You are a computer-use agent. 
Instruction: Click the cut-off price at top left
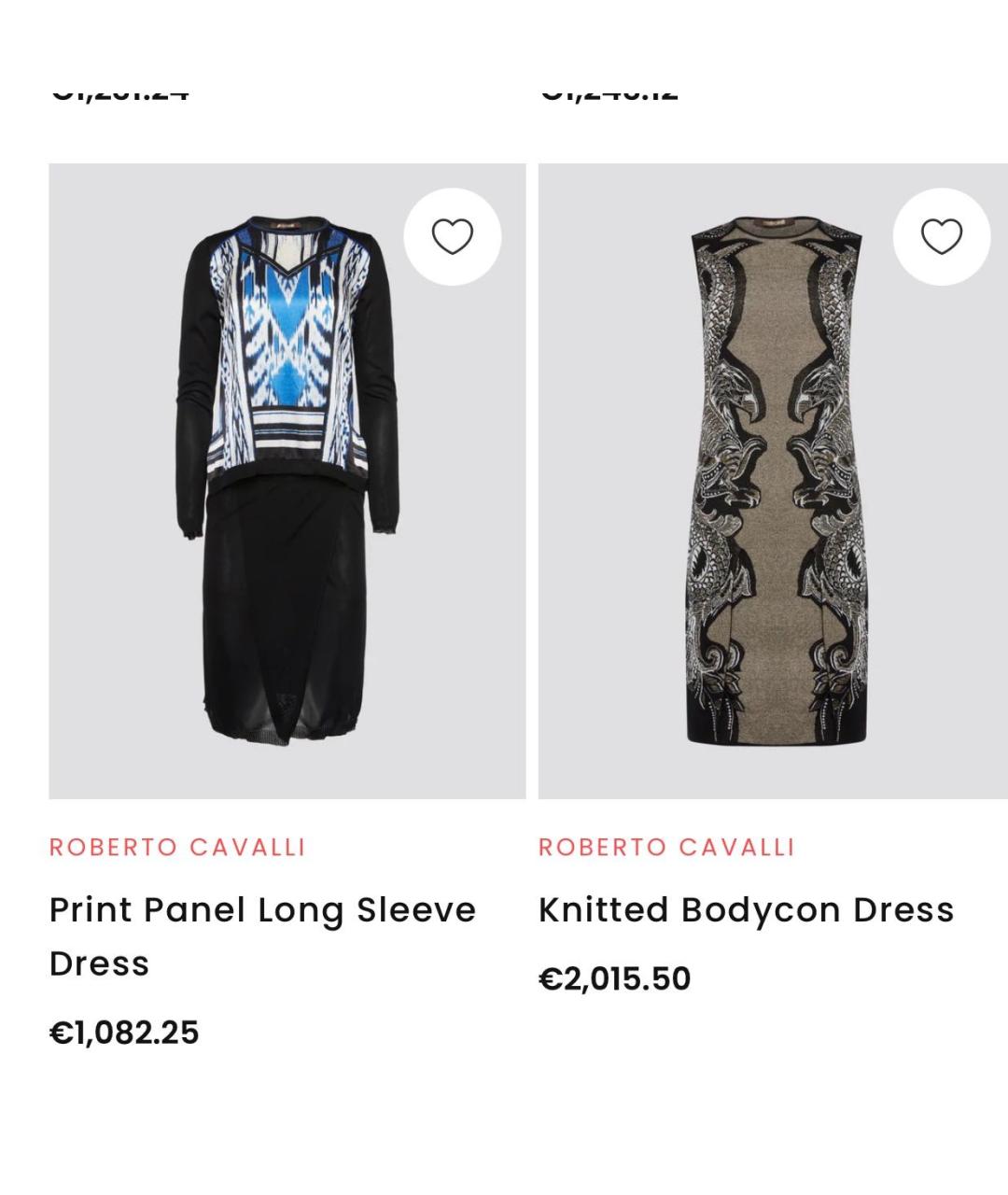pos(120,91)
